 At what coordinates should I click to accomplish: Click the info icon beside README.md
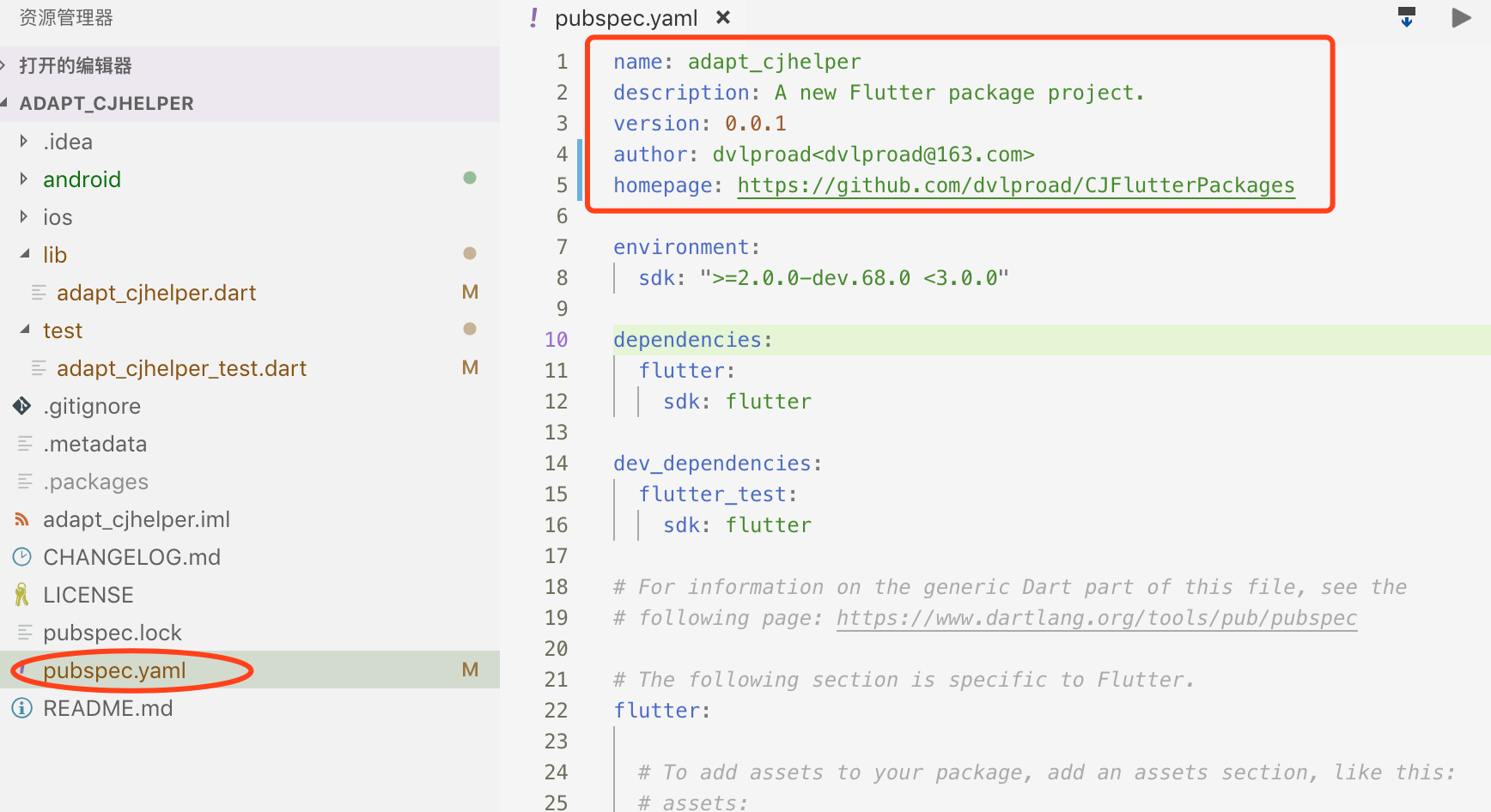(x=22, y=708)
